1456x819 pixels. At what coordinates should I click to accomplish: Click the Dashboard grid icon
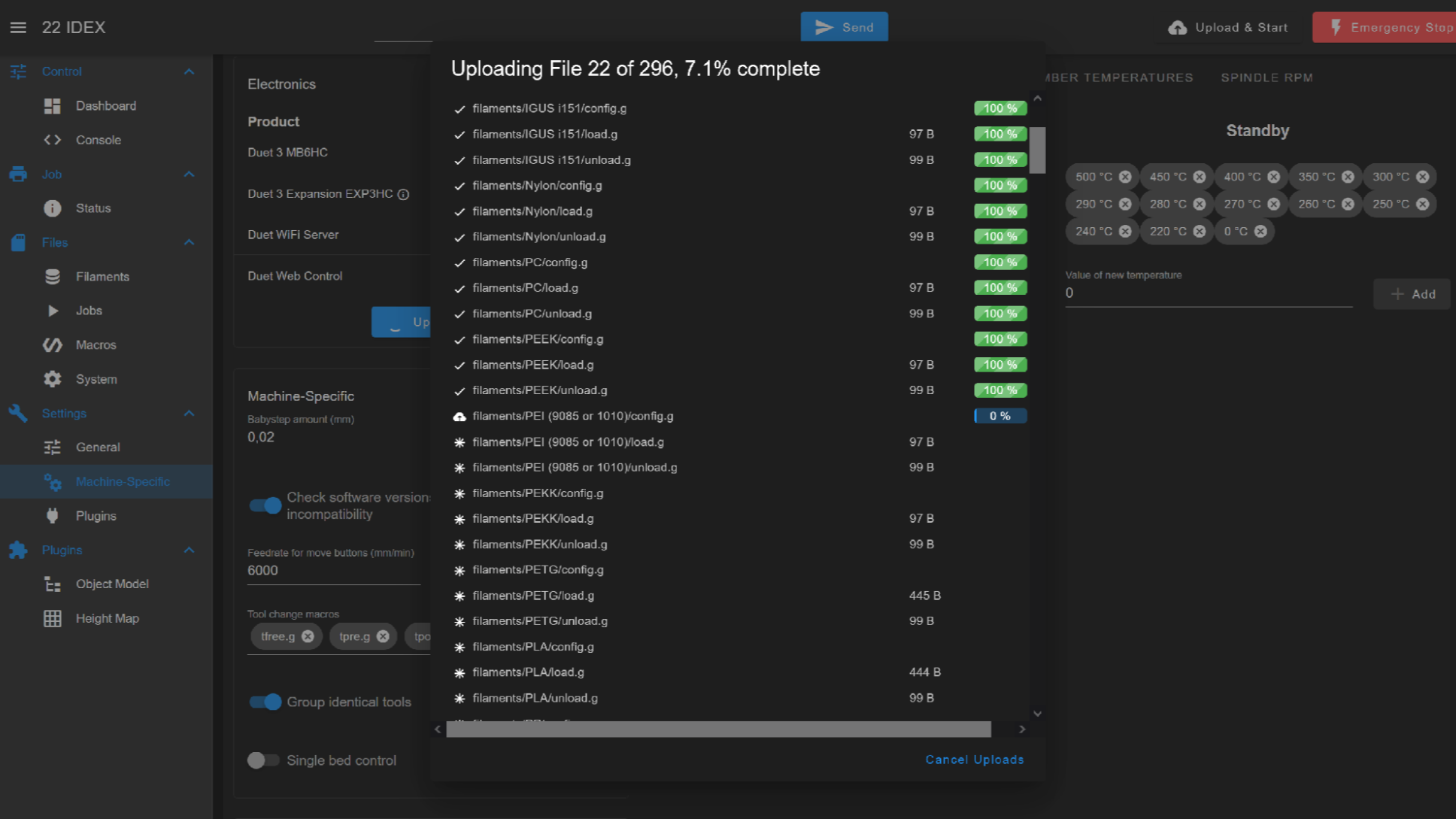click(52, 106)
